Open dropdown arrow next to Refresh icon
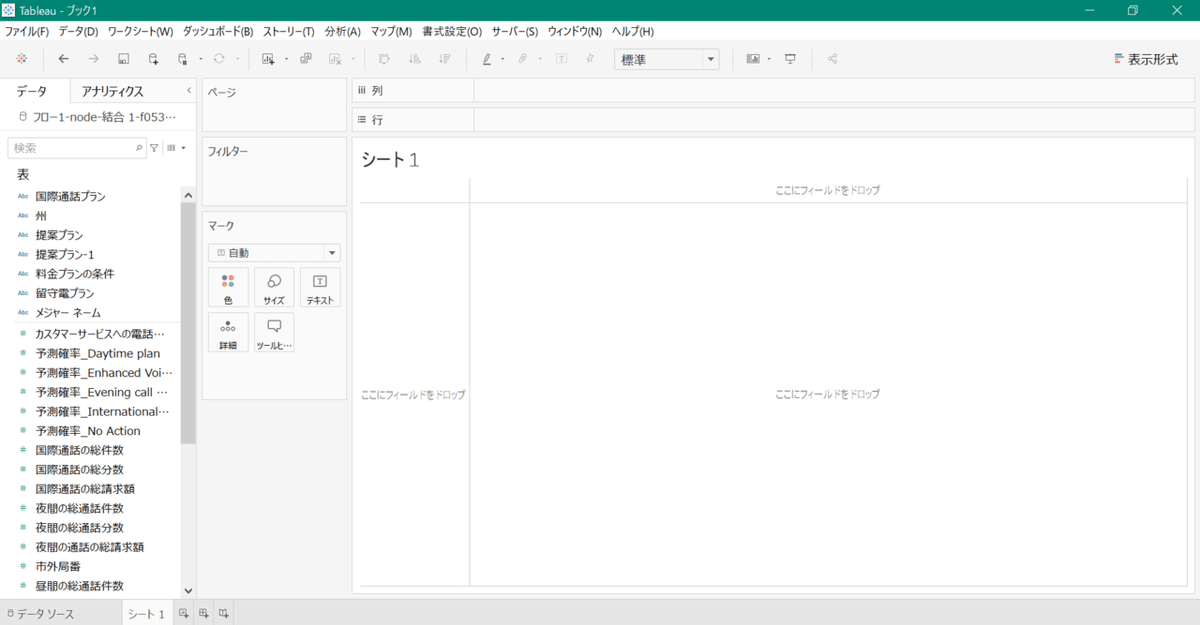 click(237, 59)
